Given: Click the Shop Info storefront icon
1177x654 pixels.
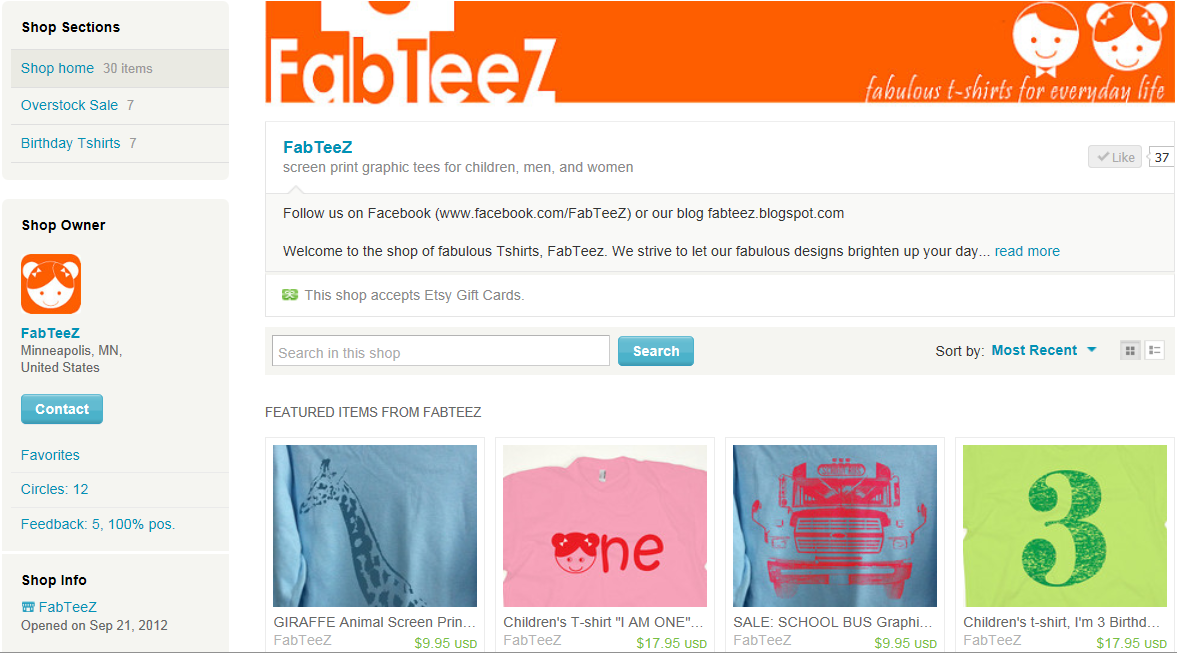Looking at the screenshot, I should (28, 607).
